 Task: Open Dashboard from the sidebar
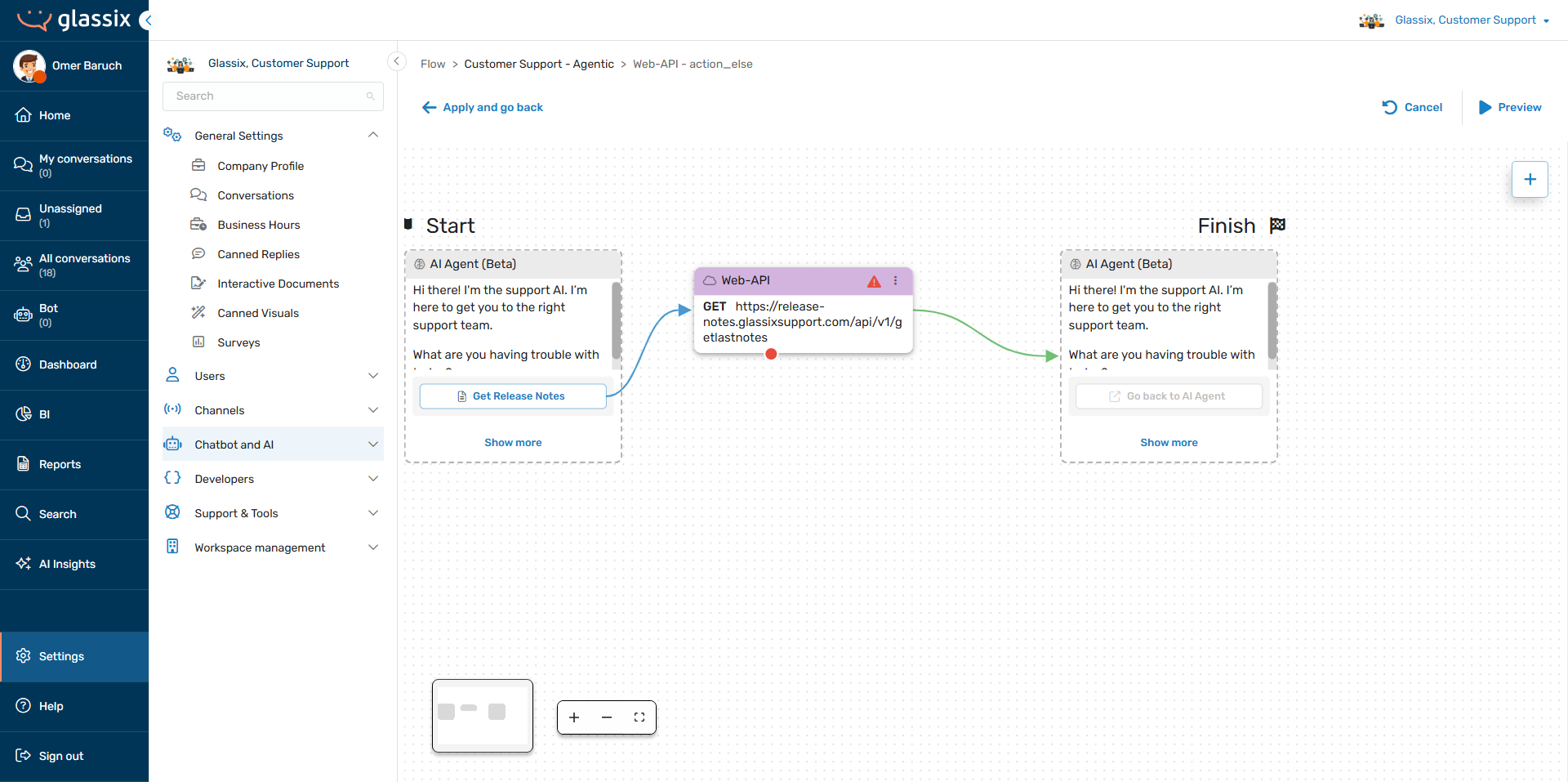[x=74, y=364]
